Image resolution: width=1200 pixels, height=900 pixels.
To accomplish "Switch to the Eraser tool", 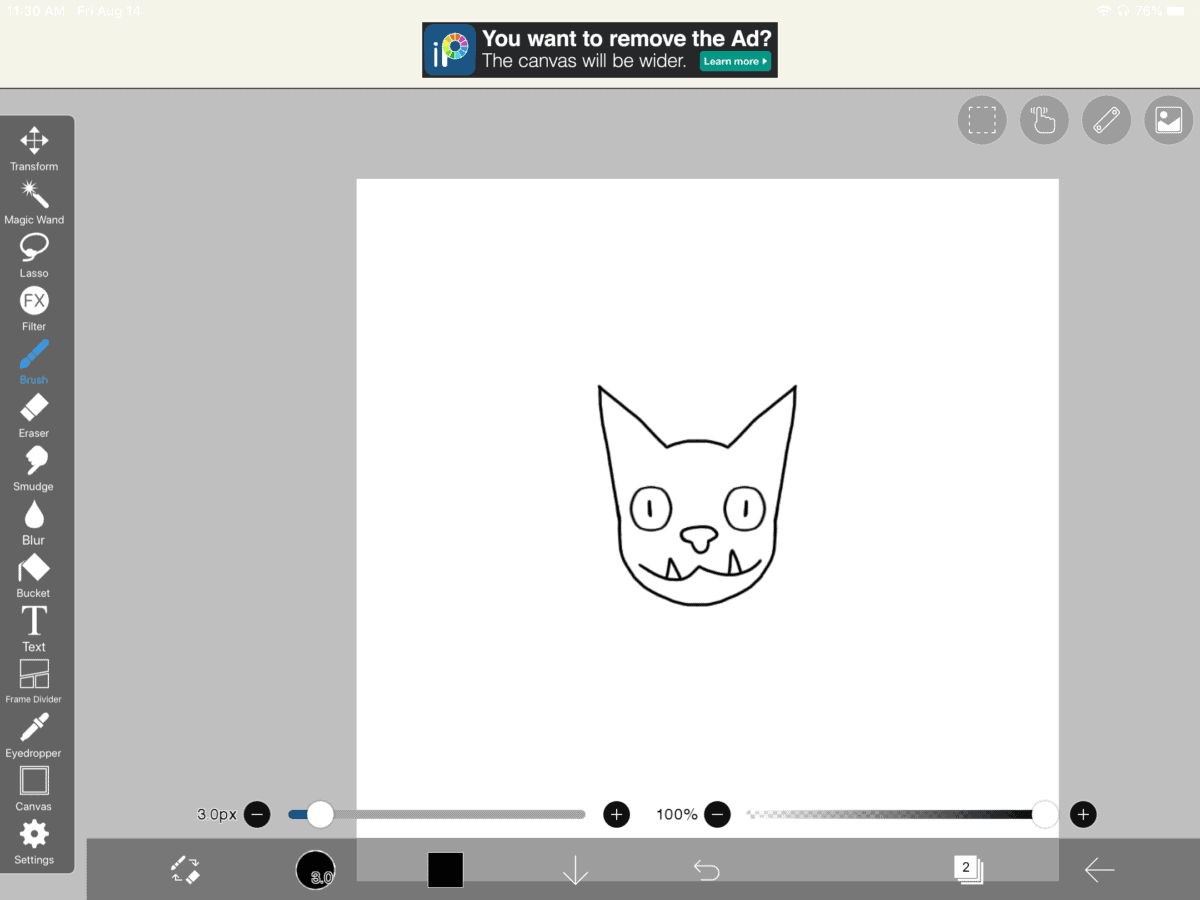I will click(x=33, y=409).
